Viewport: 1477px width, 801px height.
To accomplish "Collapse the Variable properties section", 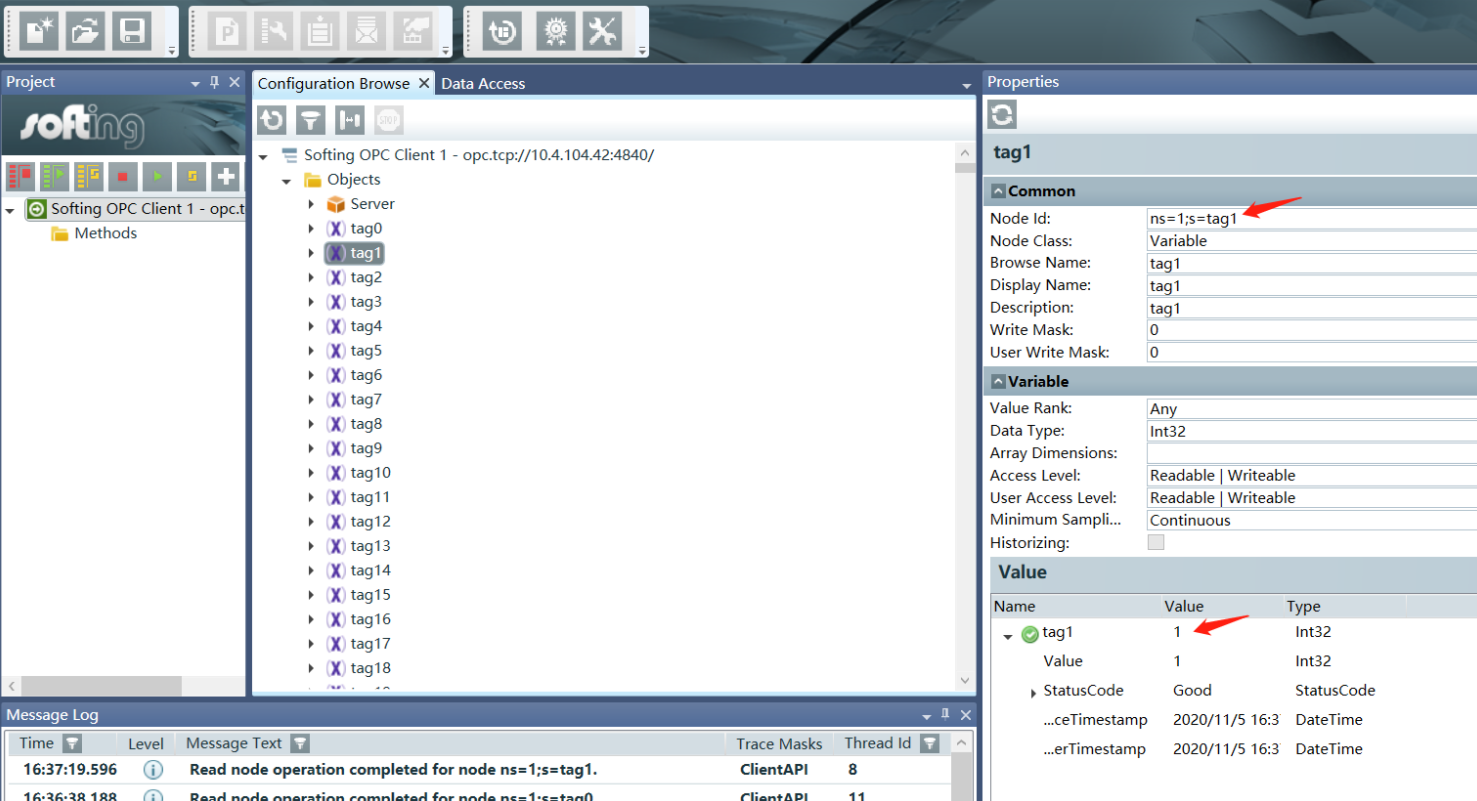I will click(998, 382).
